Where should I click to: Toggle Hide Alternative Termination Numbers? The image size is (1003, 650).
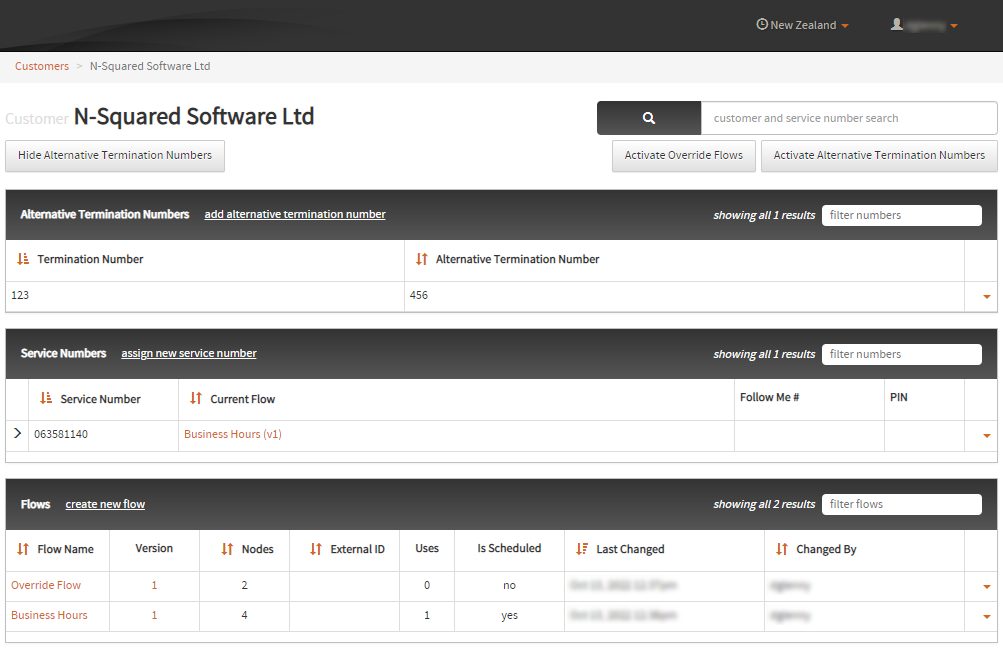tap(114, 156)
